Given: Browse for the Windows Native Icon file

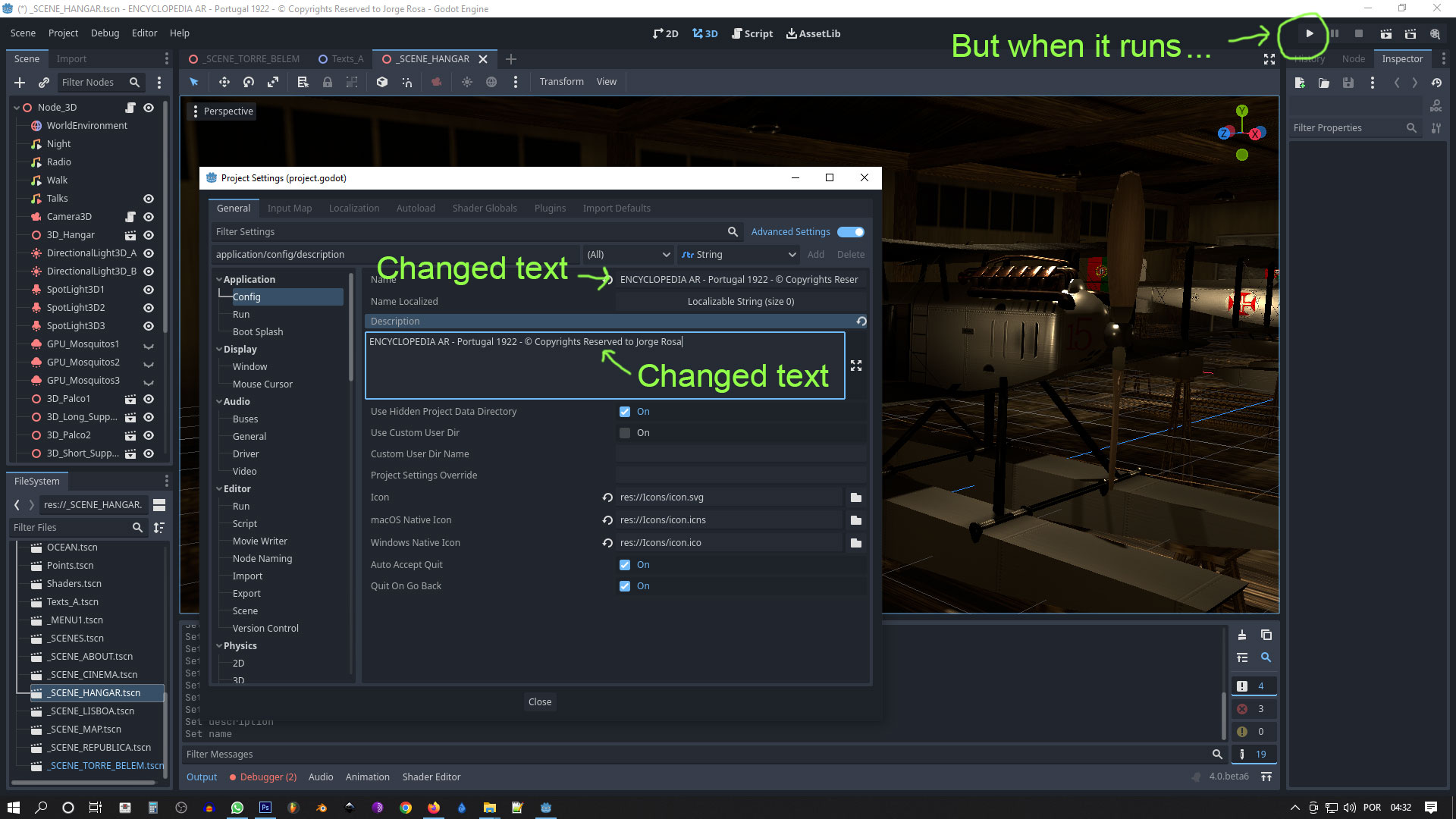Looking at the screenshot, I should [x=855, y=542].
